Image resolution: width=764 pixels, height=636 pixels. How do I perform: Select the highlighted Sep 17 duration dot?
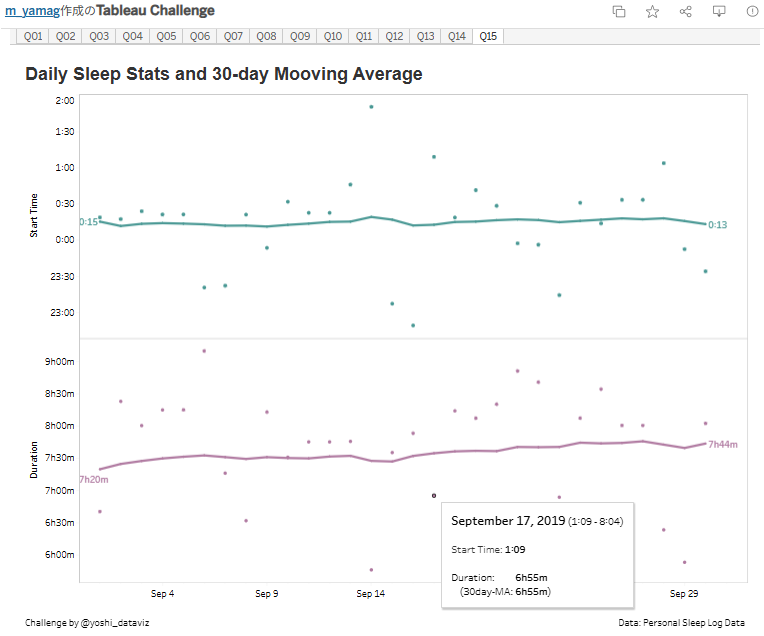pyautogui.click(x=434, y=496)
